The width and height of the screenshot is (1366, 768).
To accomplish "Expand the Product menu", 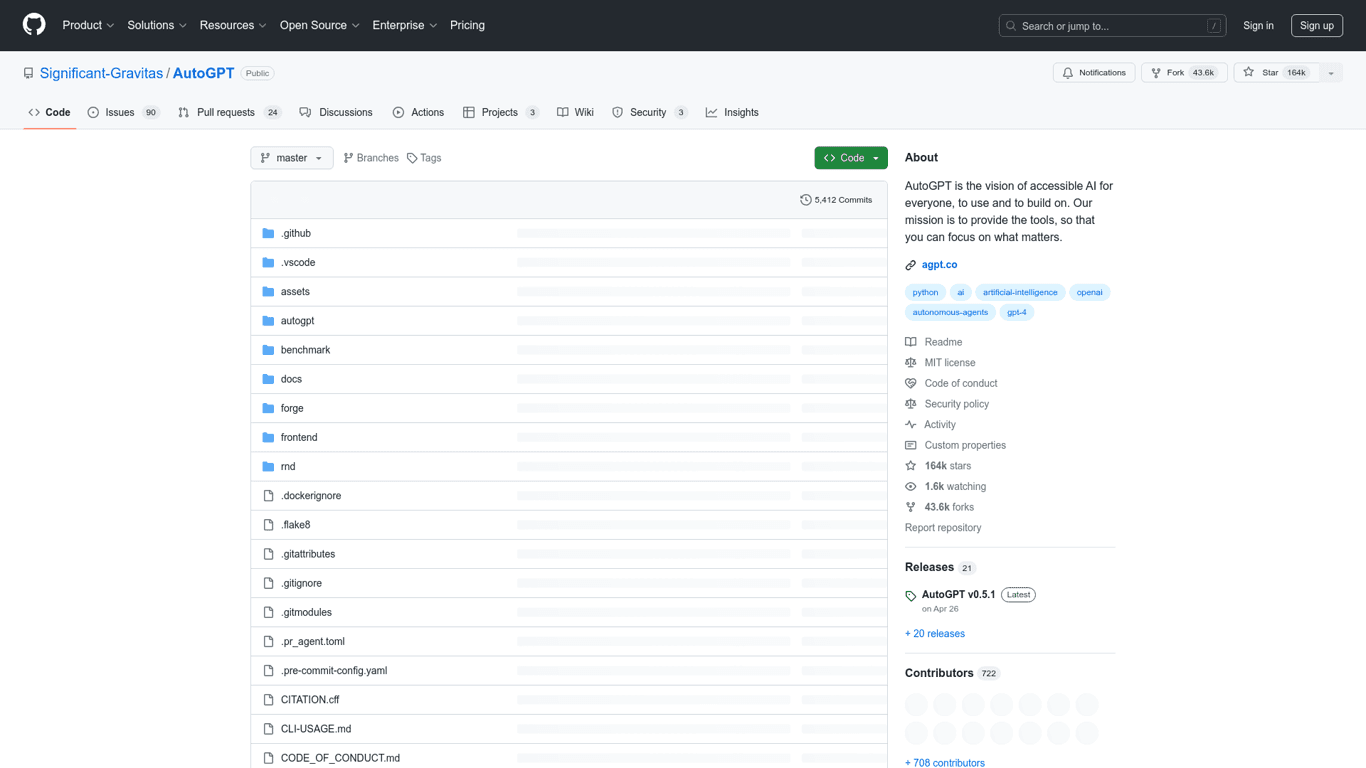I will [x=88, y=25].
